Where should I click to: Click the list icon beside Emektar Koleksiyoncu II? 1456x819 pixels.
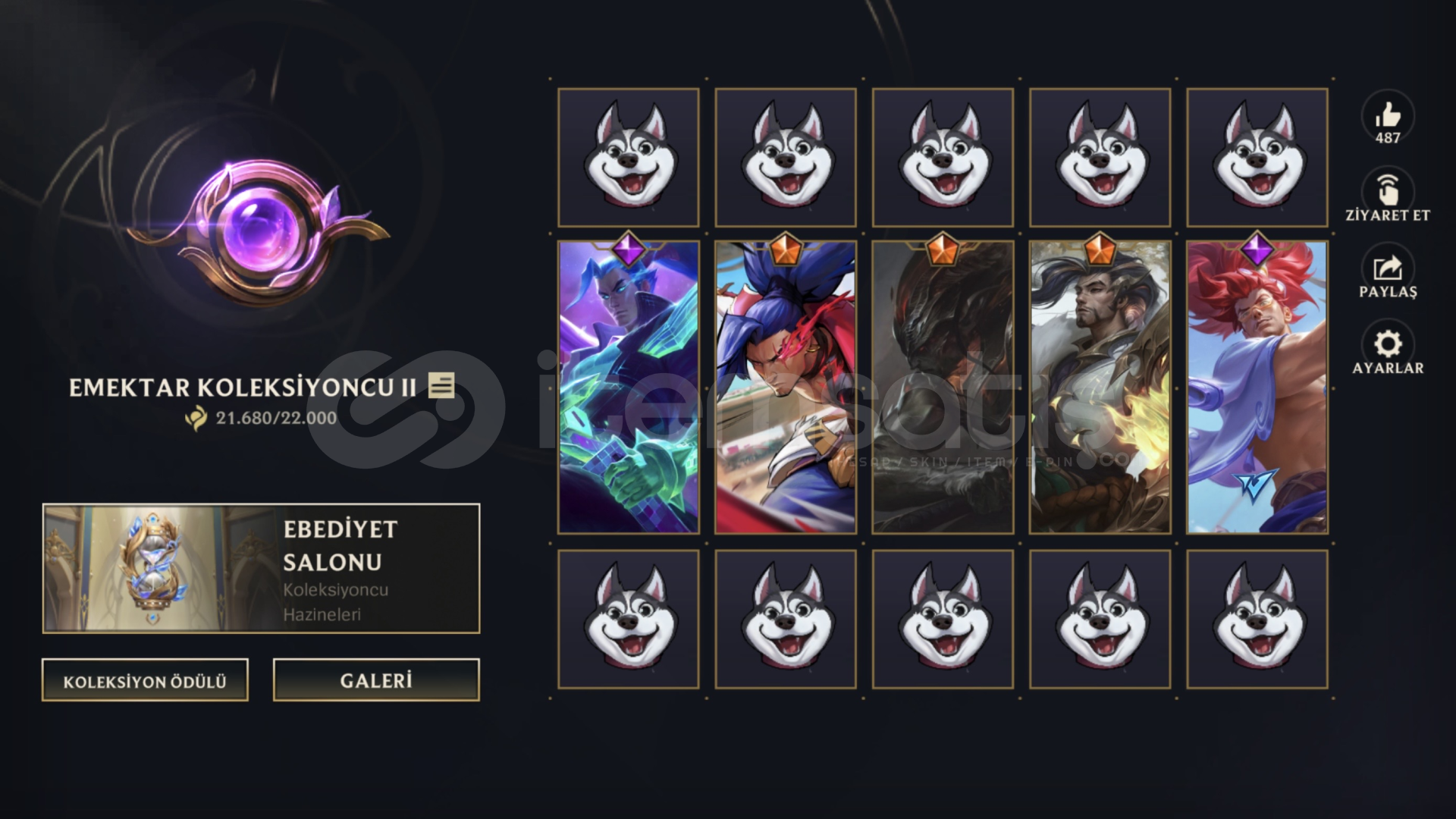point(441,385)
